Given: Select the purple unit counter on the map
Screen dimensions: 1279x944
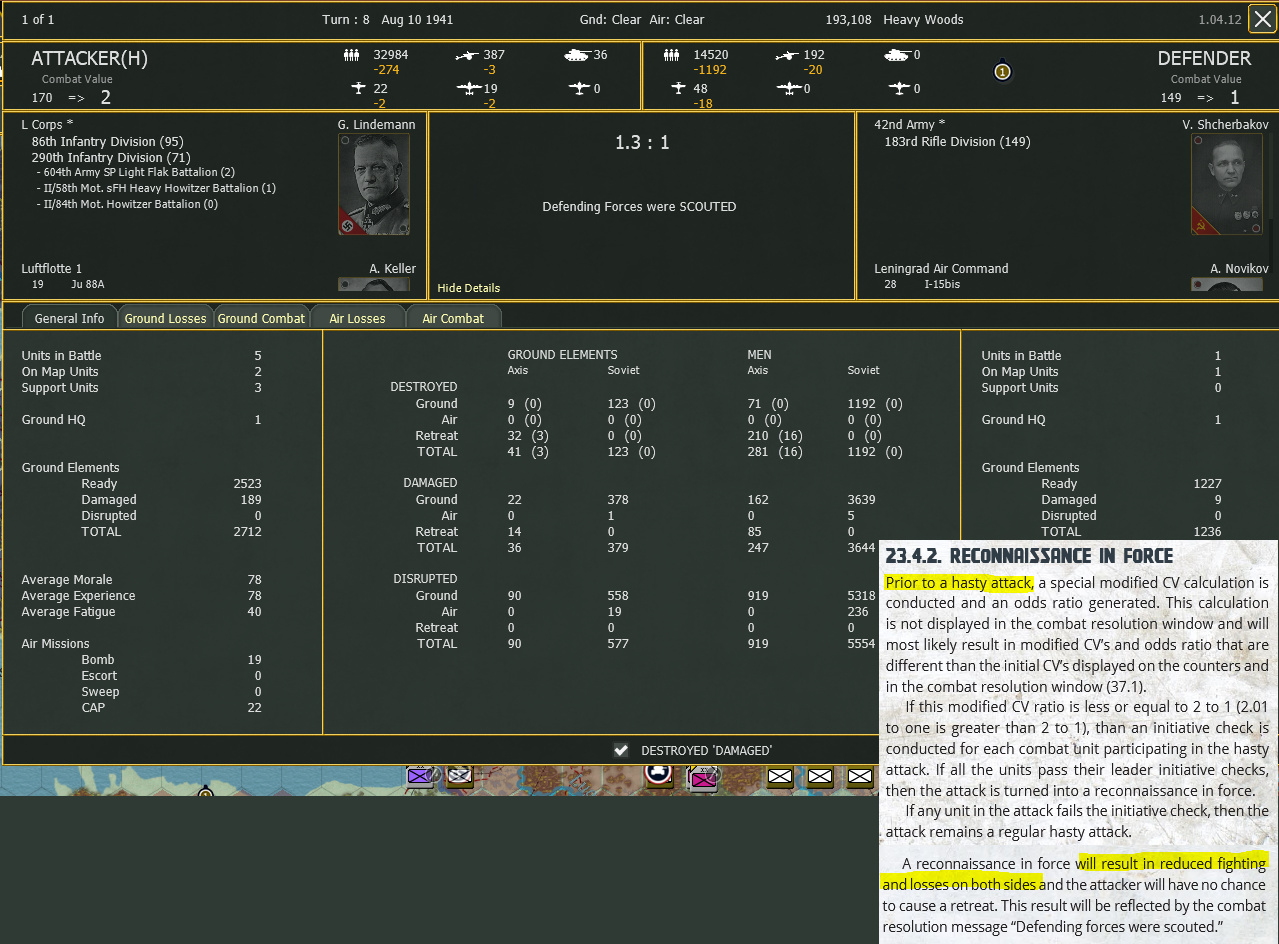Looking at the screenshot, I should (x=420, y=777).
